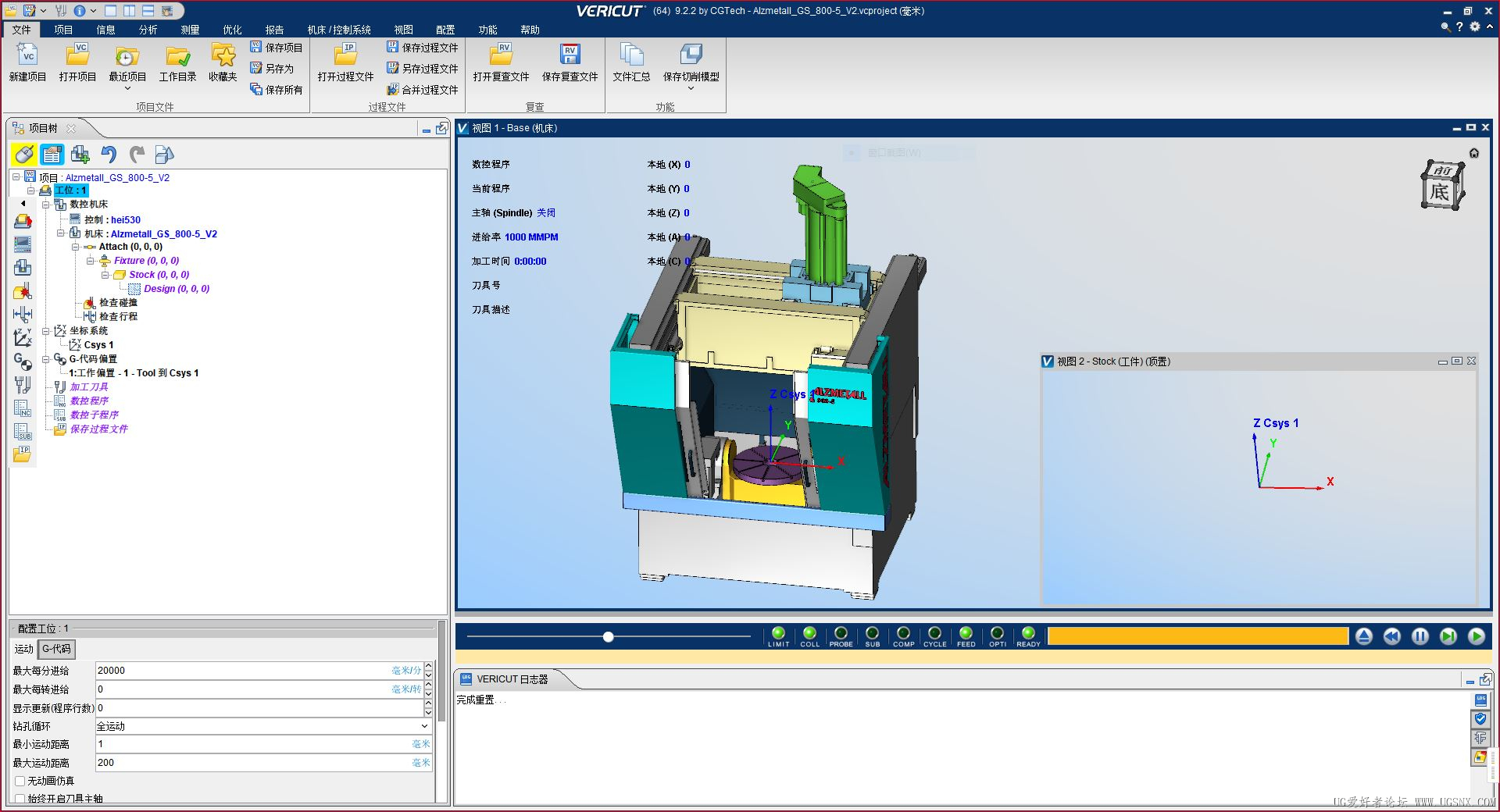This screenshot has width=1500, height=812.
Task: Click the COLL collision status light
Action: (809, 633)
